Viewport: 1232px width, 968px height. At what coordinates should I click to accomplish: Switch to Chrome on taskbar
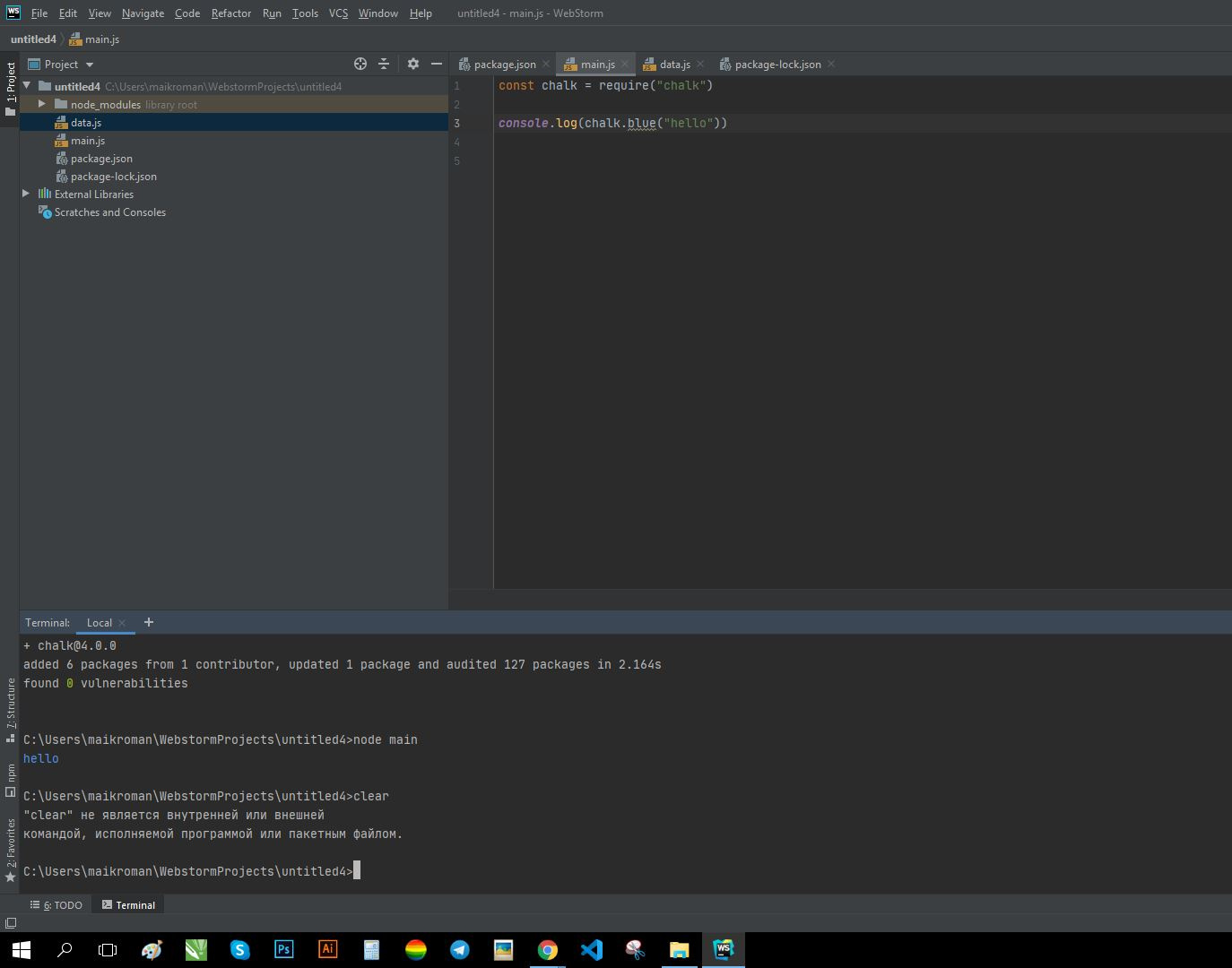(x=547, y=950)
